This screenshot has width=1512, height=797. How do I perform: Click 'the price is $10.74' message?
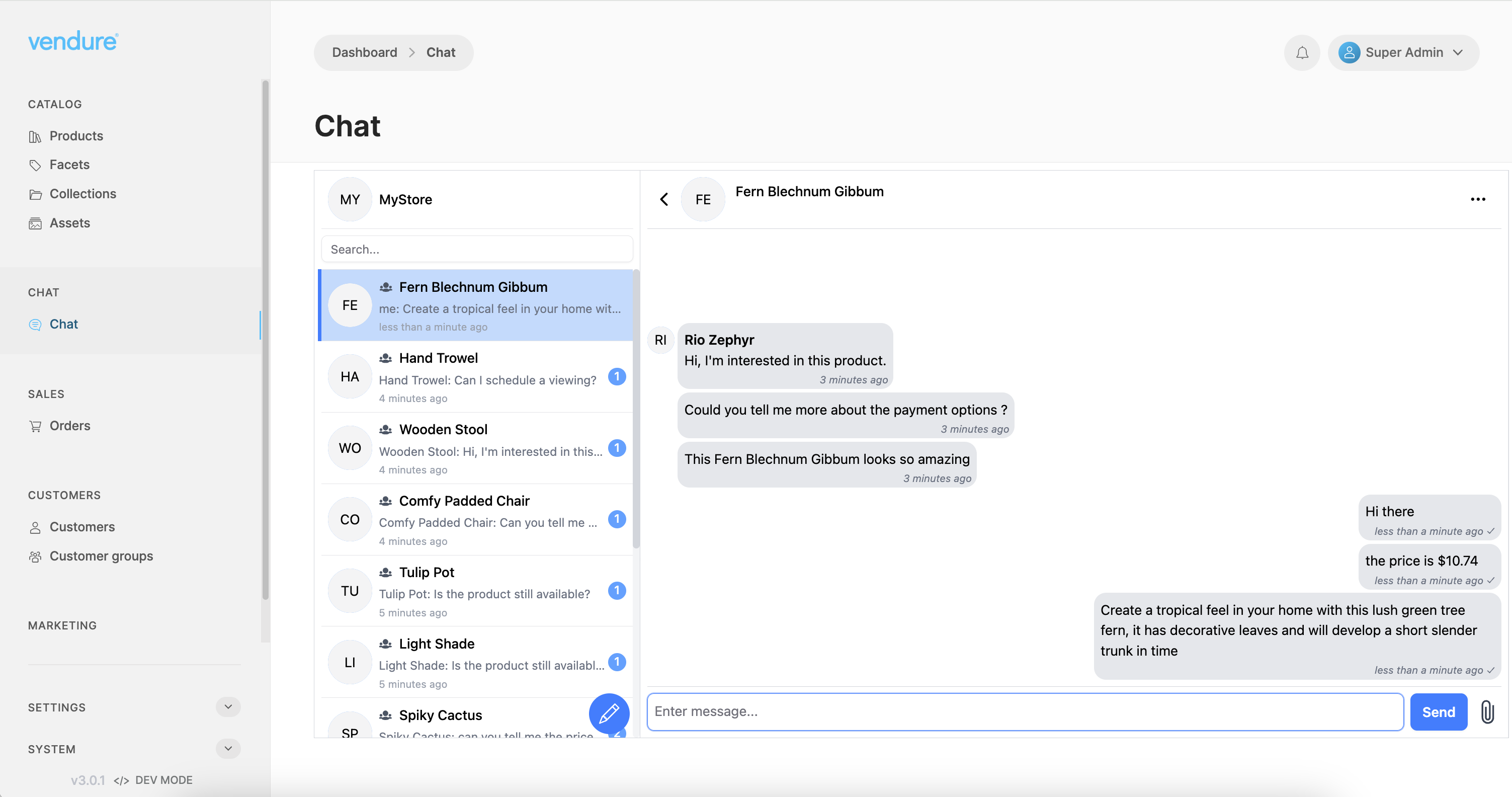click(1429, 568)
